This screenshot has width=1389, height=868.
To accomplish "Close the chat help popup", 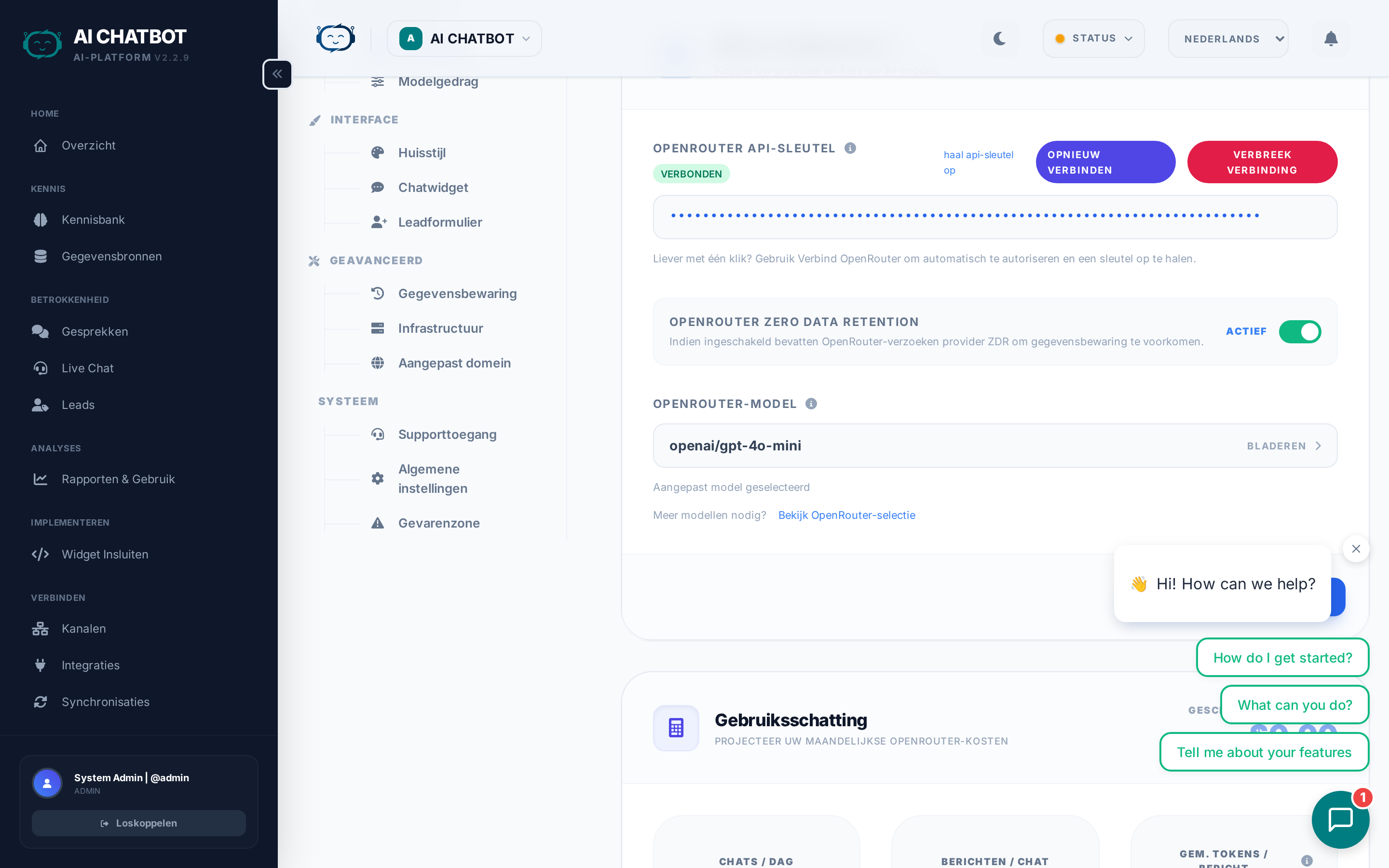I will click(1356, 549).
